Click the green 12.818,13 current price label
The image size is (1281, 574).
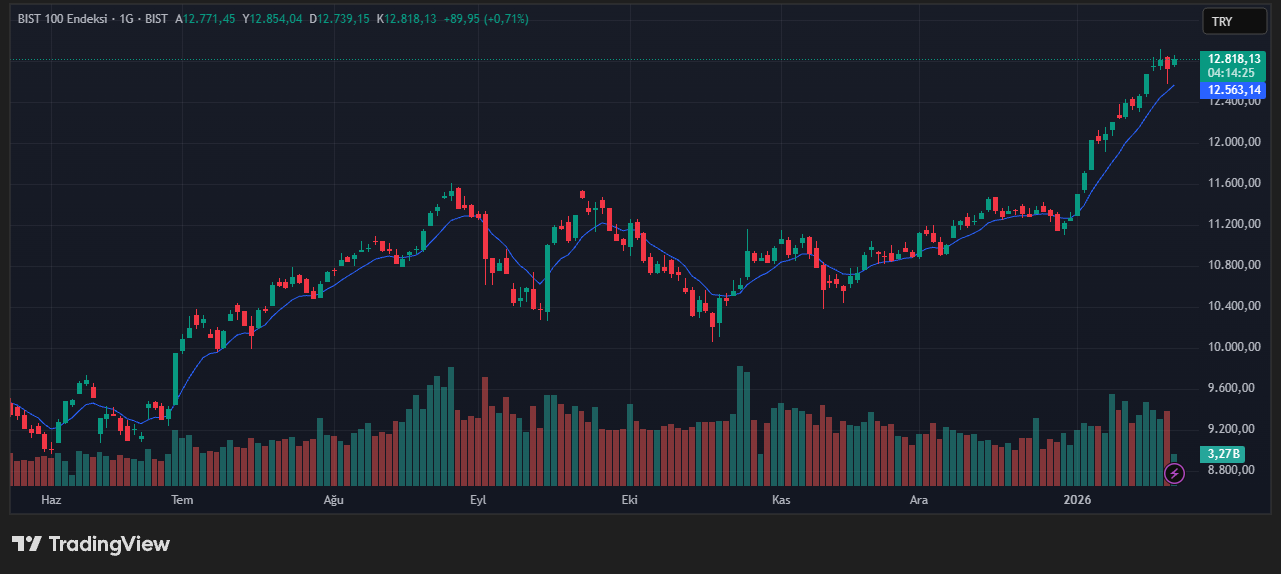point(1233,59)
